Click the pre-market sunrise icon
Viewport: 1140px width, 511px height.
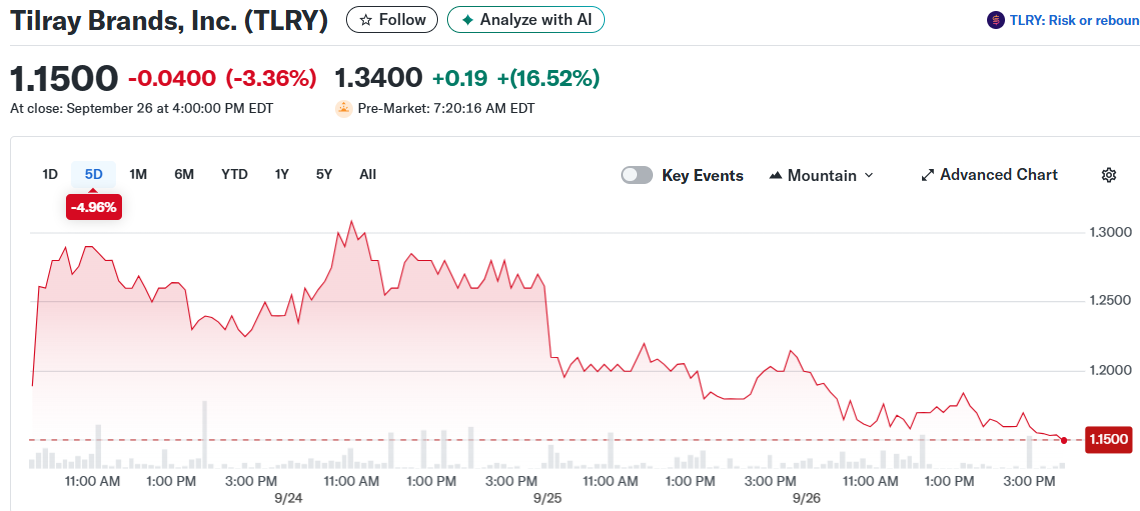343,109
